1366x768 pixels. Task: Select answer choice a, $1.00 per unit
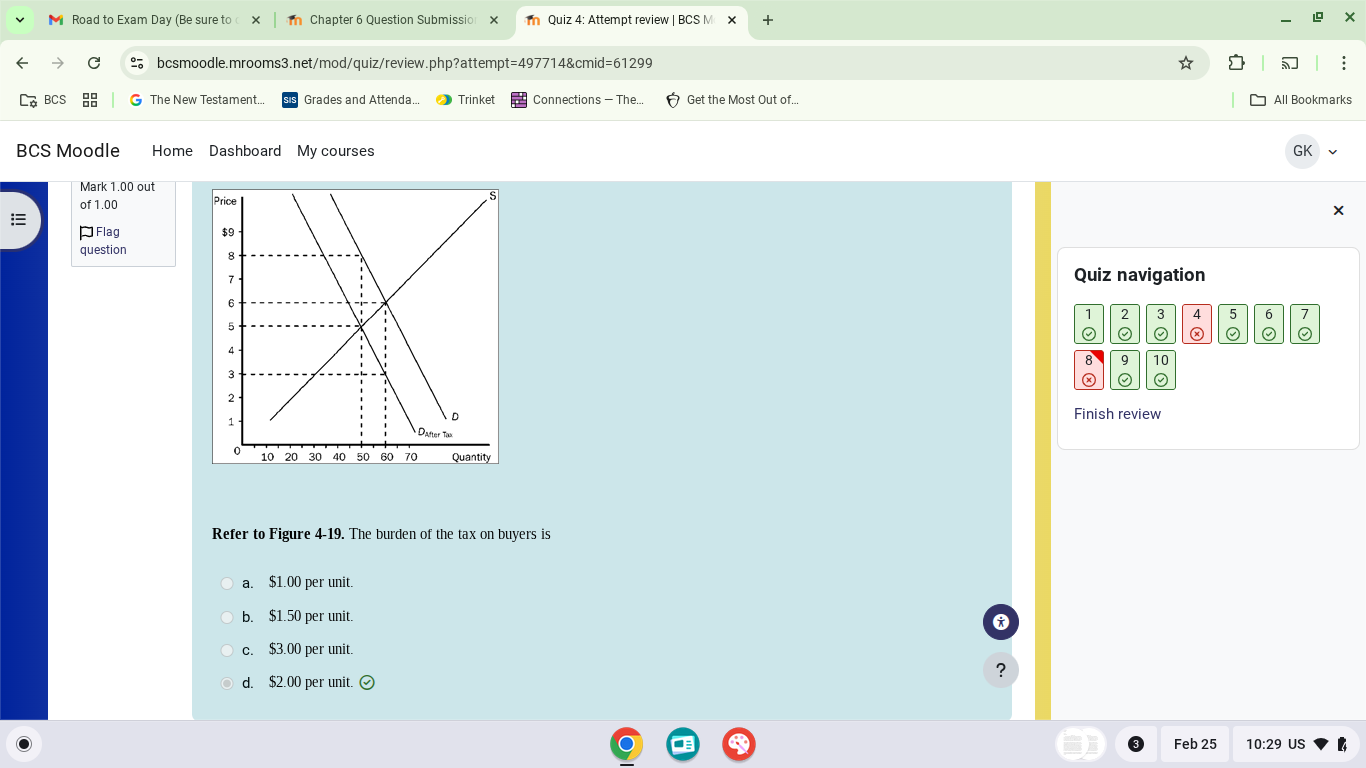(227, 583)
